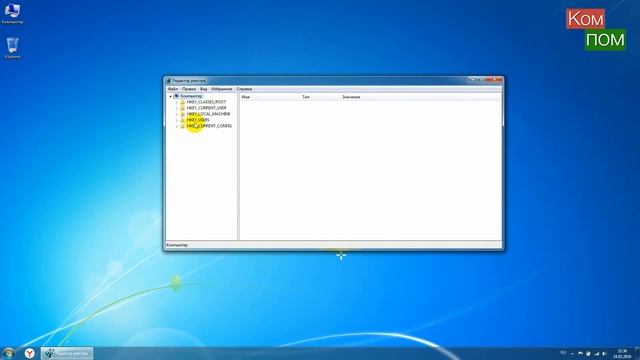Click the Компьютер desktop icon
Viewport: 640px width, 360px height.
click(12, 13)
